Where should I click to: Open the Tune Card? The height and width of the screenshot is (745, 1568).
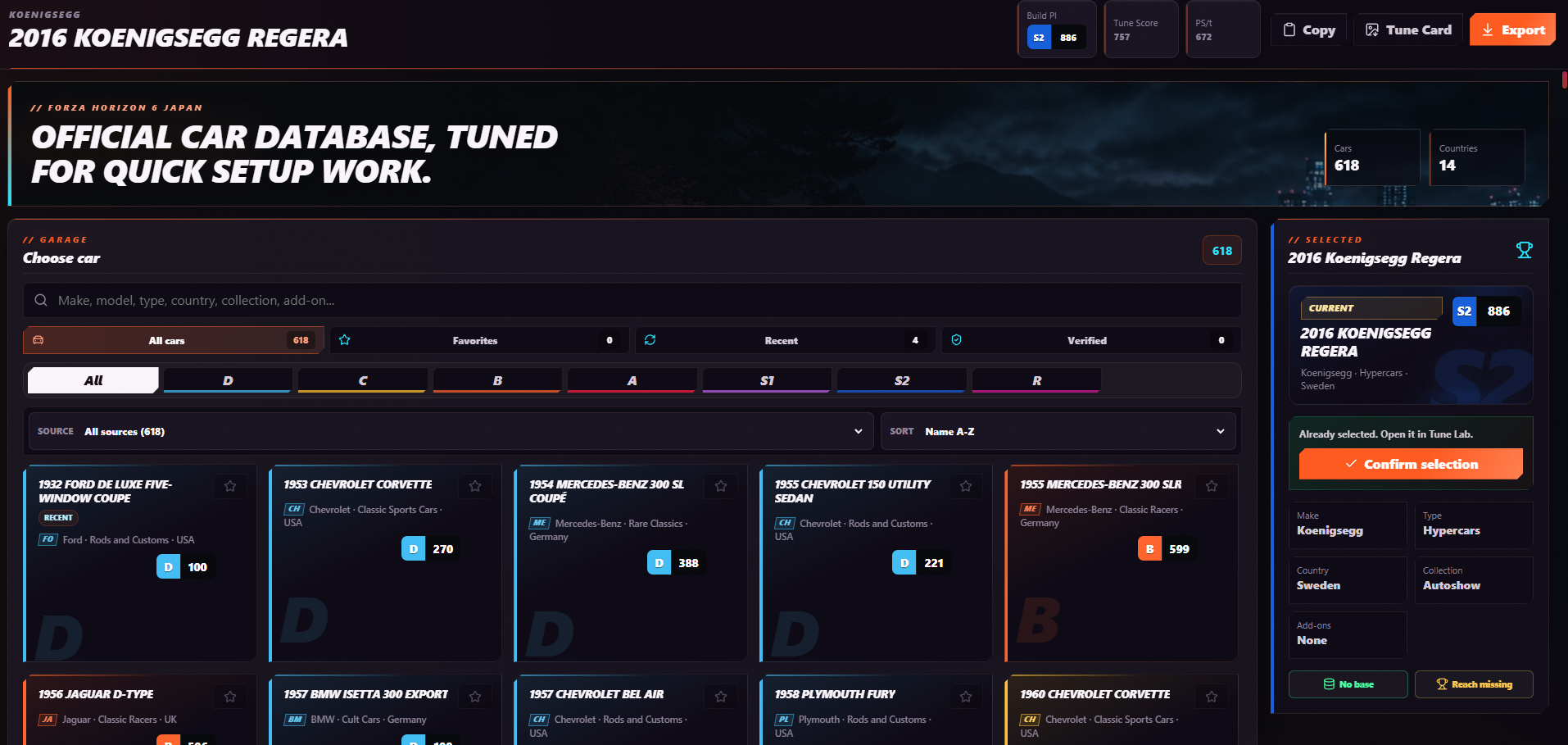coord(1408,30)
